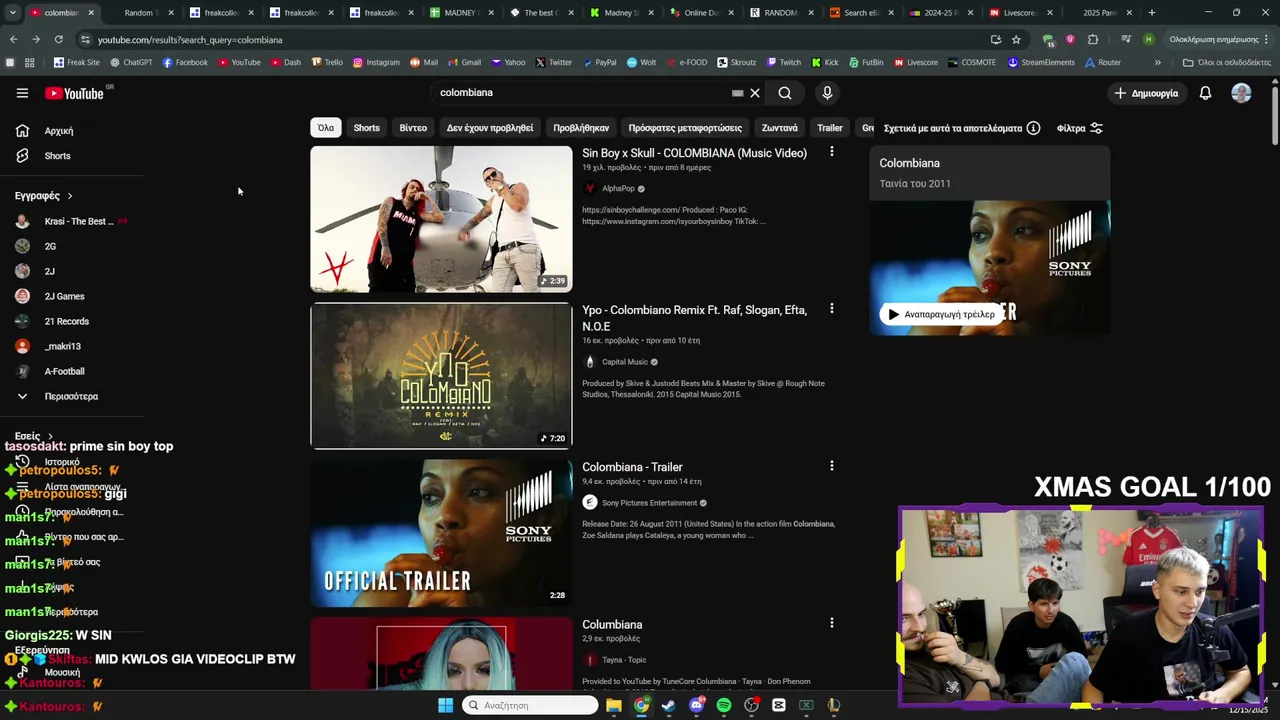This screenshot has height=720, width=1280.
Task: Click the Sin Boy x Skull COLOMBIANA title
Action: click(x=694, y=153)
